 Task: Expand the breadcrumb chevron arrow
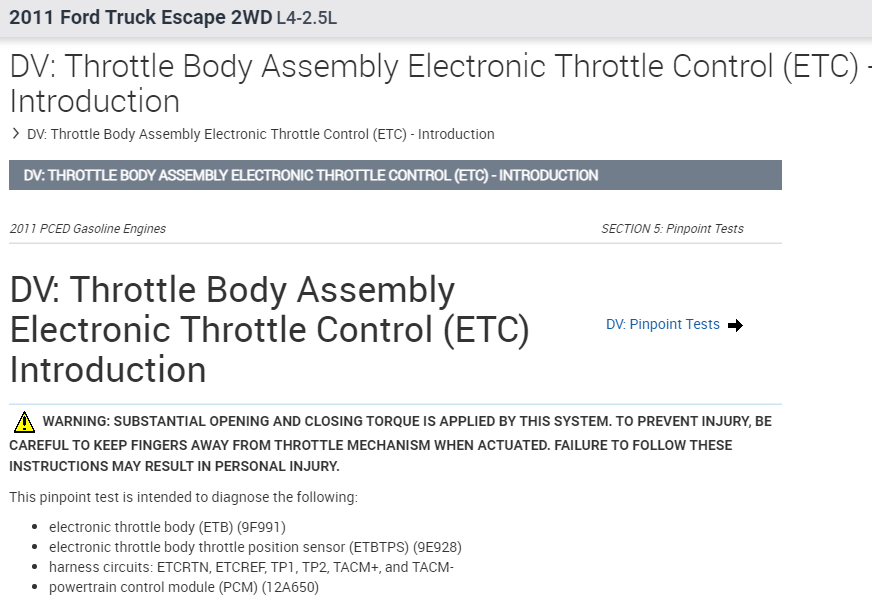16,133
